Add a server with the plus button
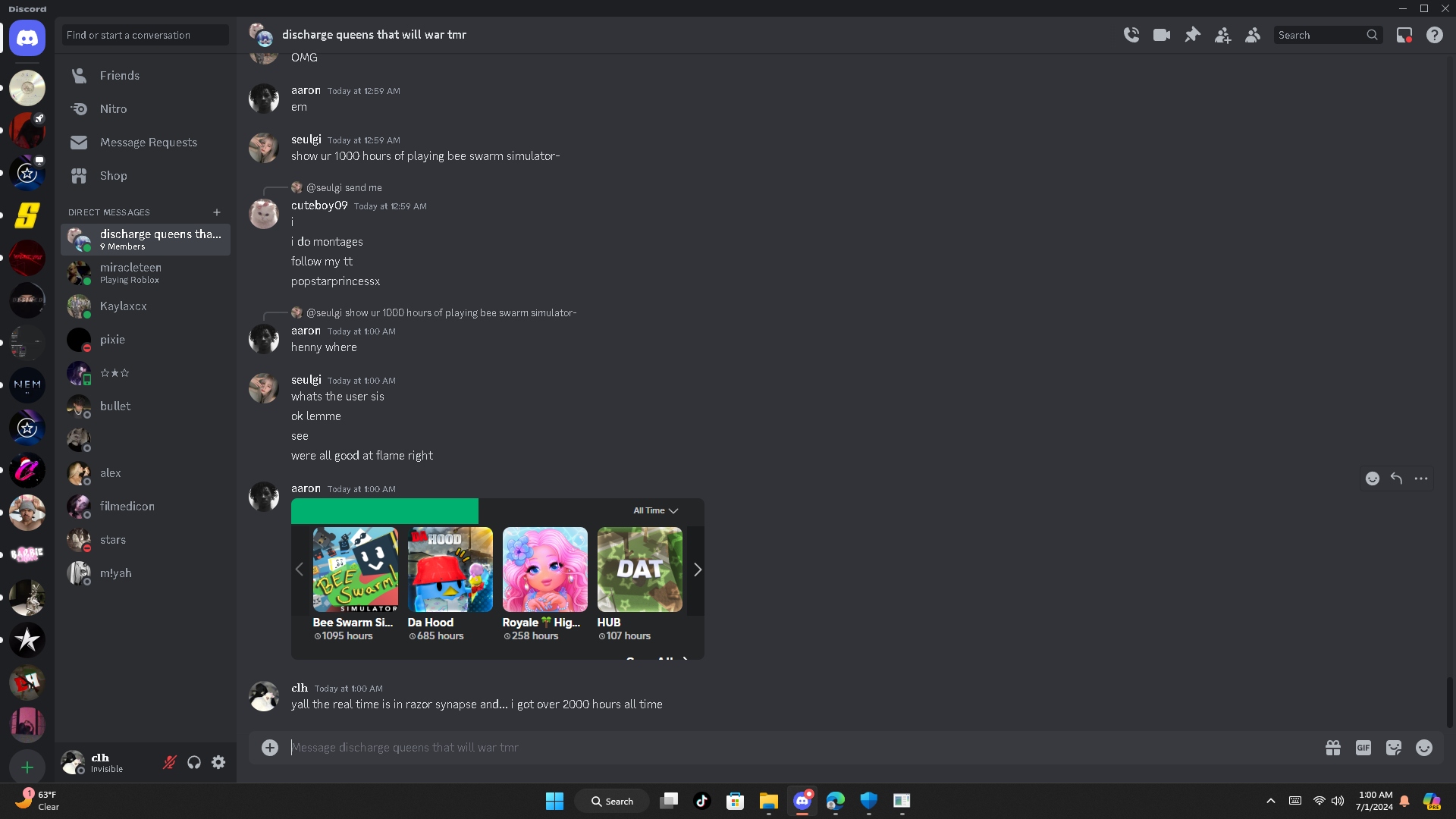The width and height of the screenshot is (1456, 819). 27,767
